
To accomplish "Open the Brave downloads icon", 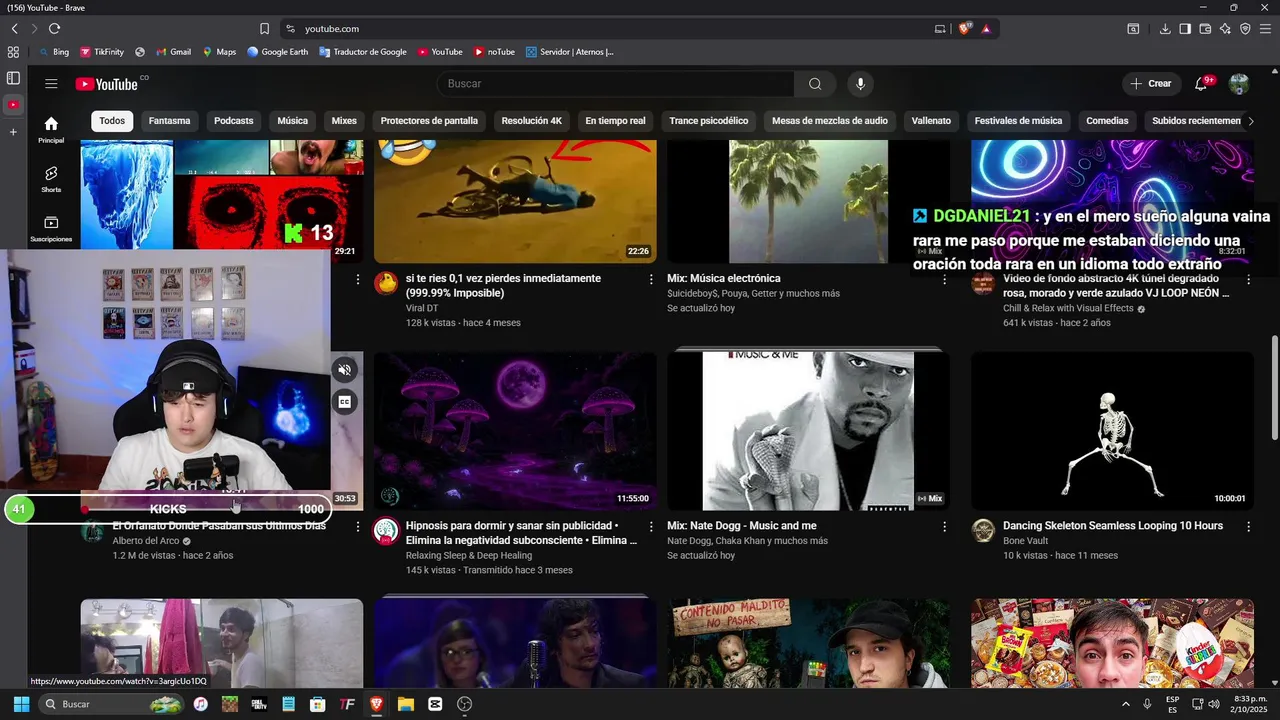I will pos(1165,29).
